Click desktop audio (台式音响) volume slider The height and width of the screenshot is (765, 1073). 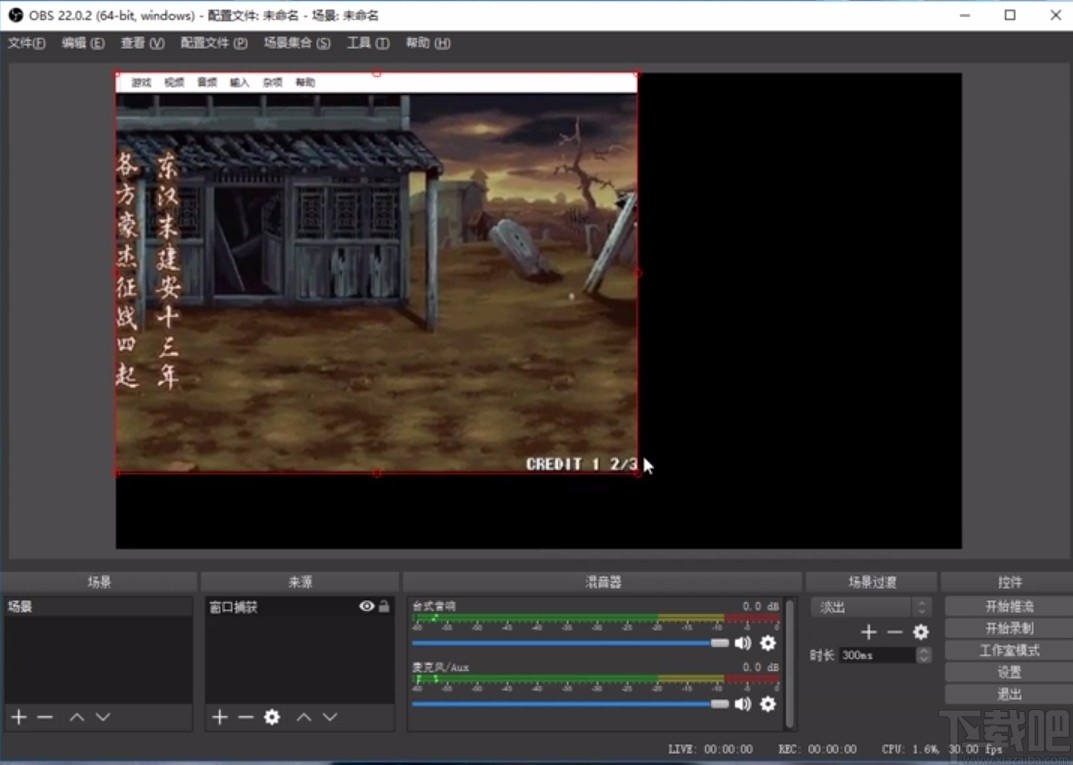pyautogui.click(x=570, y=643)
